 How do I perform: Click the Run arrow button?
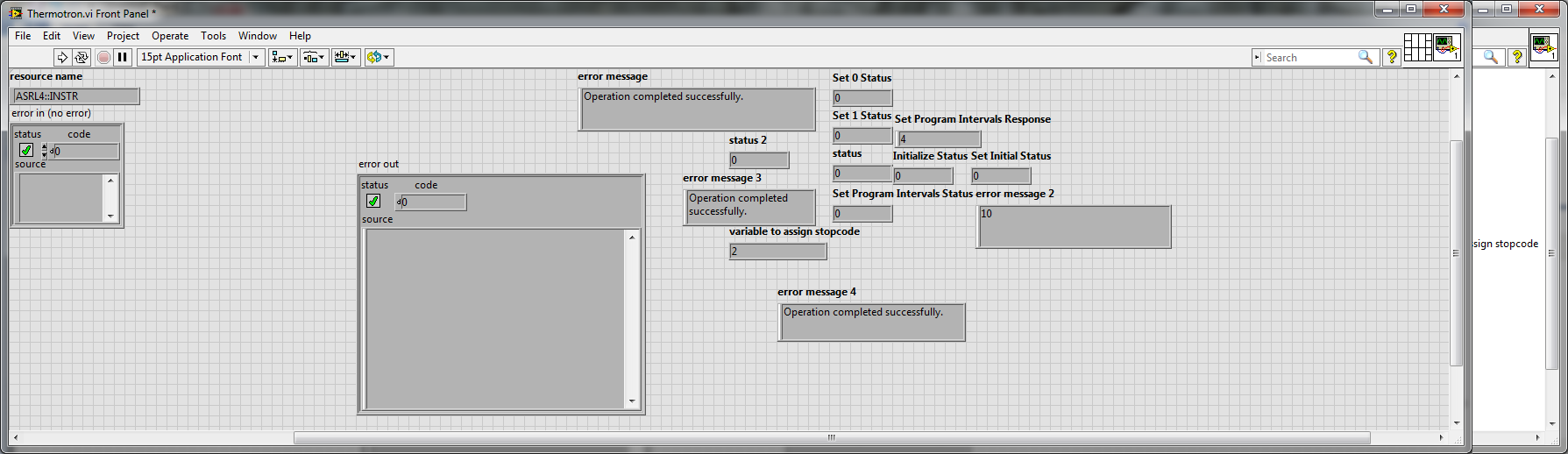click(61, 57)
